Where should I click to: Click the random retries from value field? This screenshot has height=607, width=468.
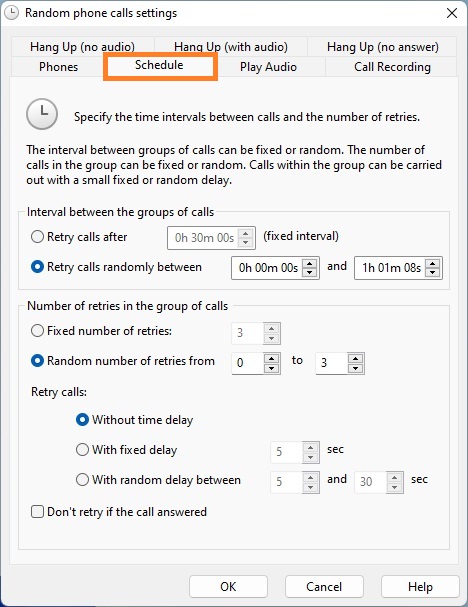(248, 363)
